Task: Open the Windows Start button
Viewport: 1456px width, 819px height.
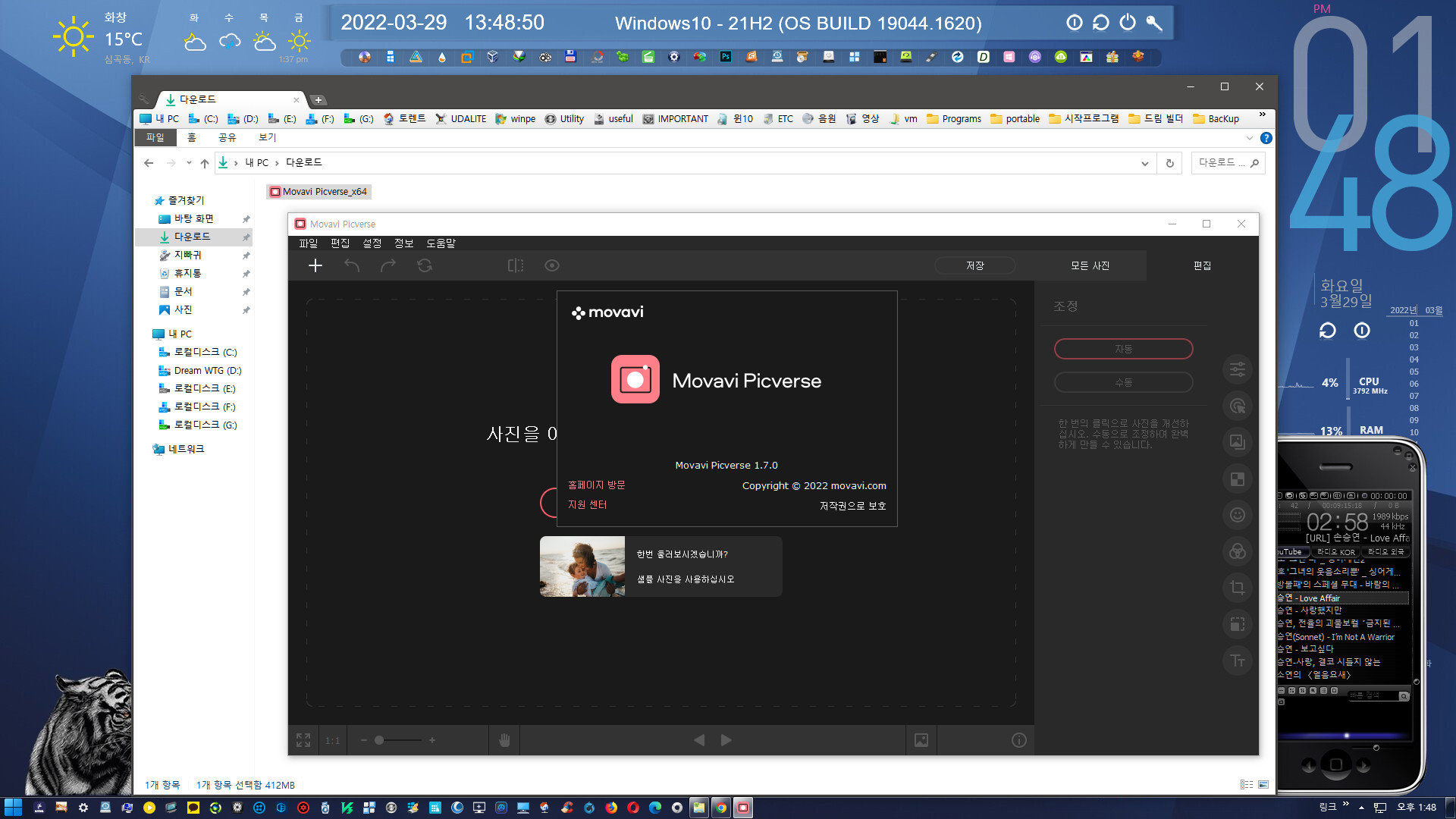Action: [x=13, y=808]
